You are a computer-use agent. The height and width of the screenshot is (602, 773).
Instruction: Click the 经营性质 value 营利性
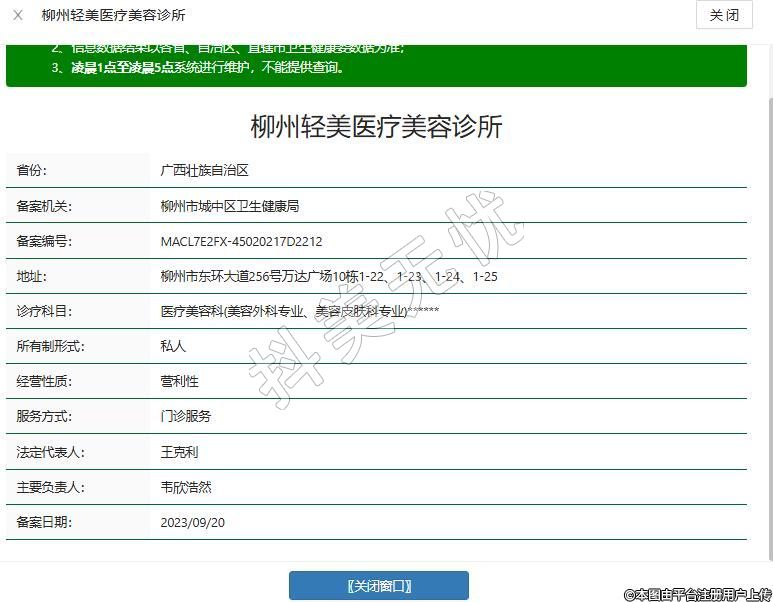tap(180, 381)
